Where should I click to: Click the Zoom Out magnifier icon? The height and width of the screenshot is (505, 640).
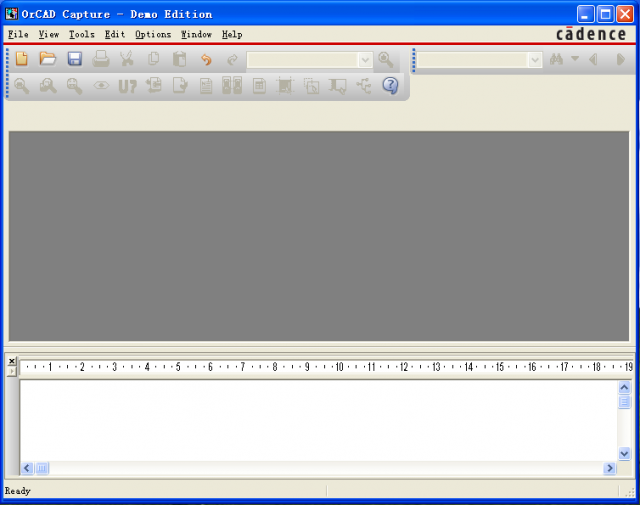48,86
